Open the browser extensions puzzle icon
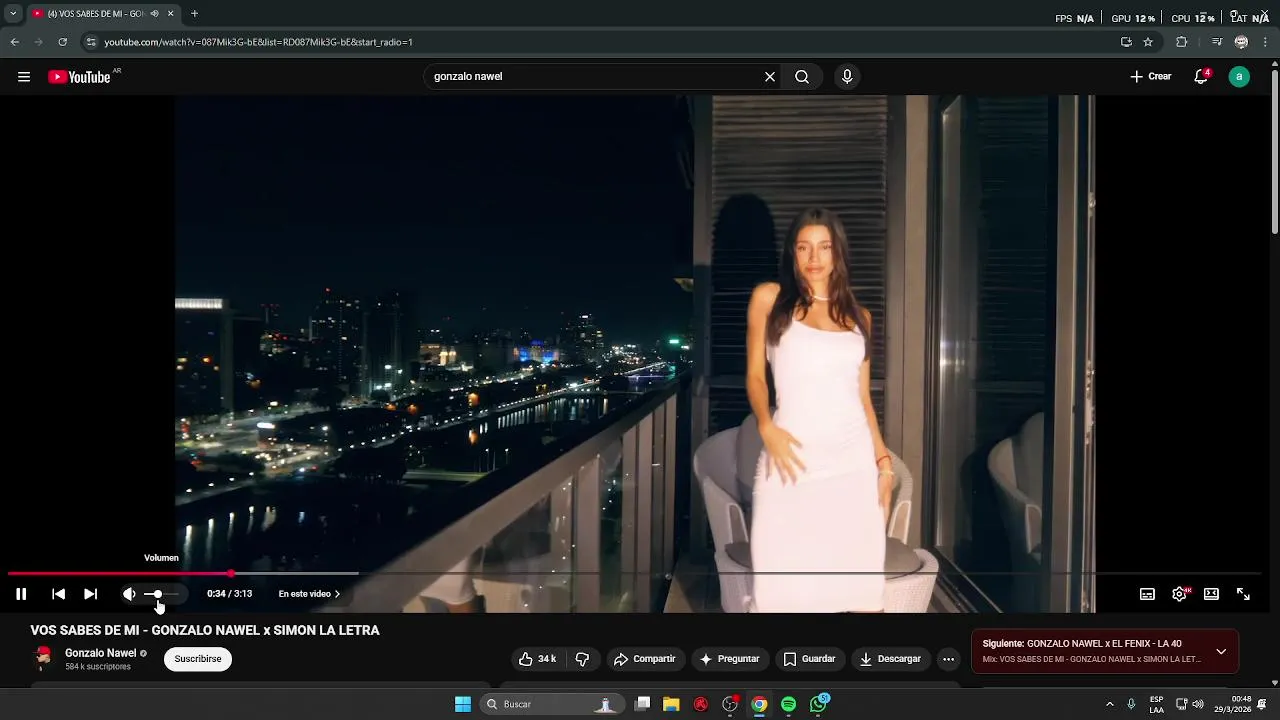The height and width of the screenshot is (720, 1280). click(x=1181, y=42)
